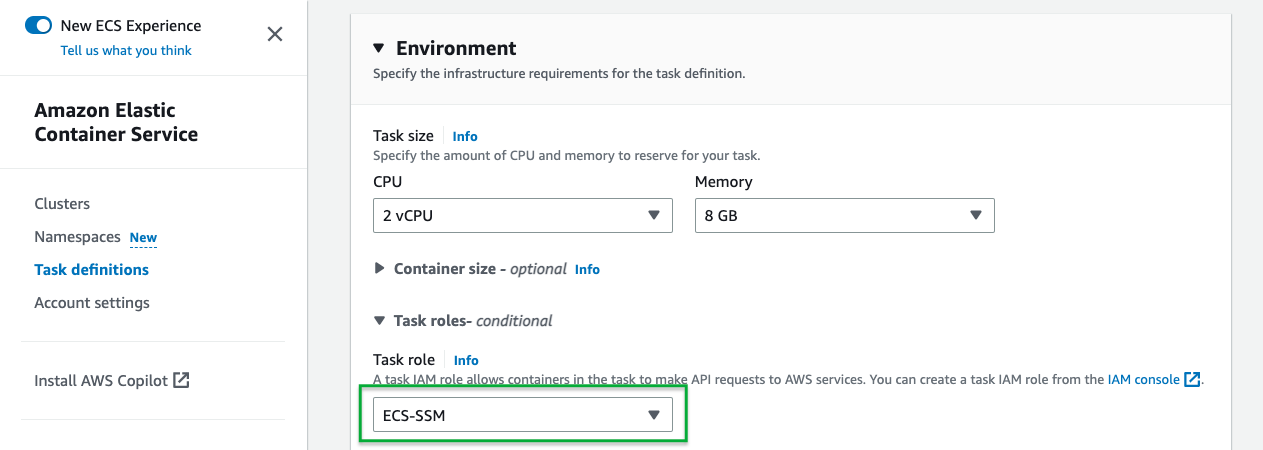Open Namespaces in the sidebar
1263x450 pixels.
click(77, 237)
